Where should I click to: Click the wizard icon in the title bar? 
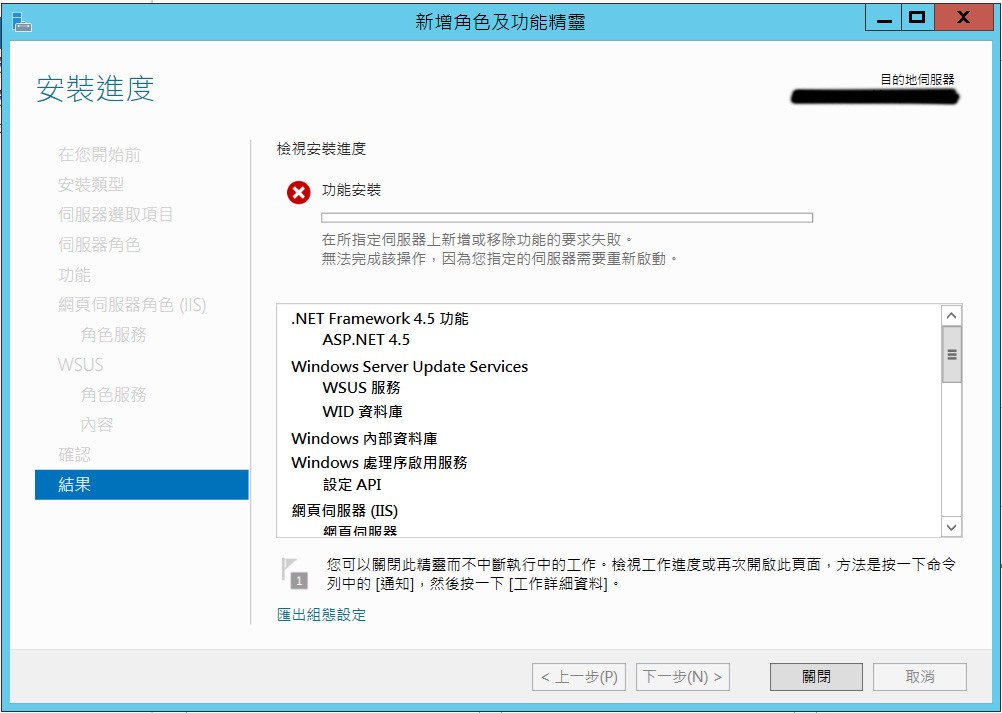22,22
